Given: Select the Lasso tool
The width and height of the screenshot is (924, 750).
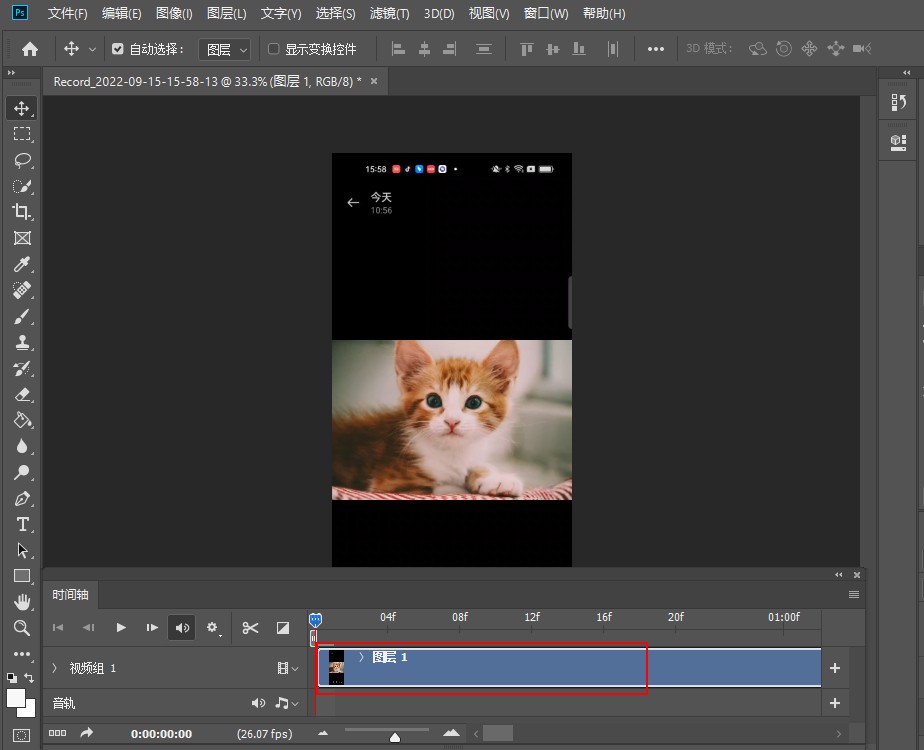Looking at the screenshot, I should tap(22, 160).
